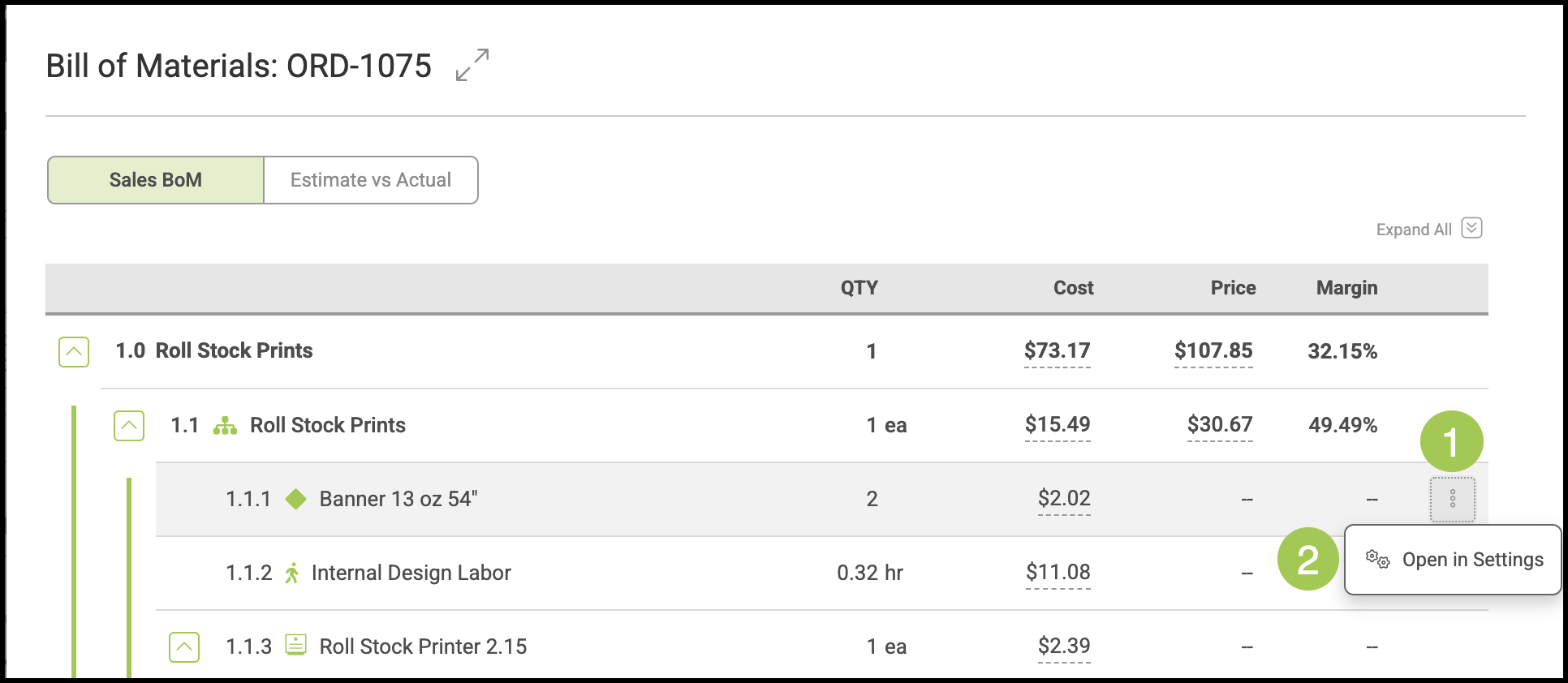This screenshot has height=683, width=1568.
Task: Click the $73.17 cost value
Action: coord(1057,351)
